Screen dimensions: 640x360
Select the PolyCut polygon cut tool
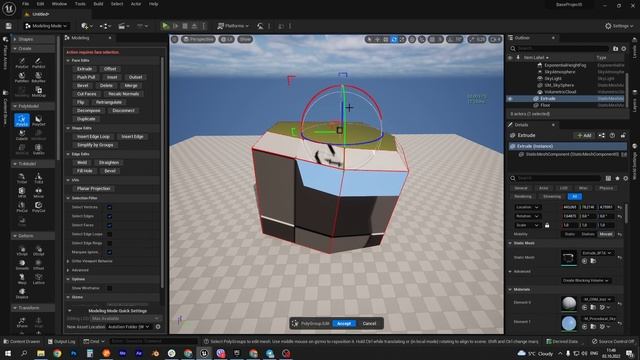tap(38, 207)
